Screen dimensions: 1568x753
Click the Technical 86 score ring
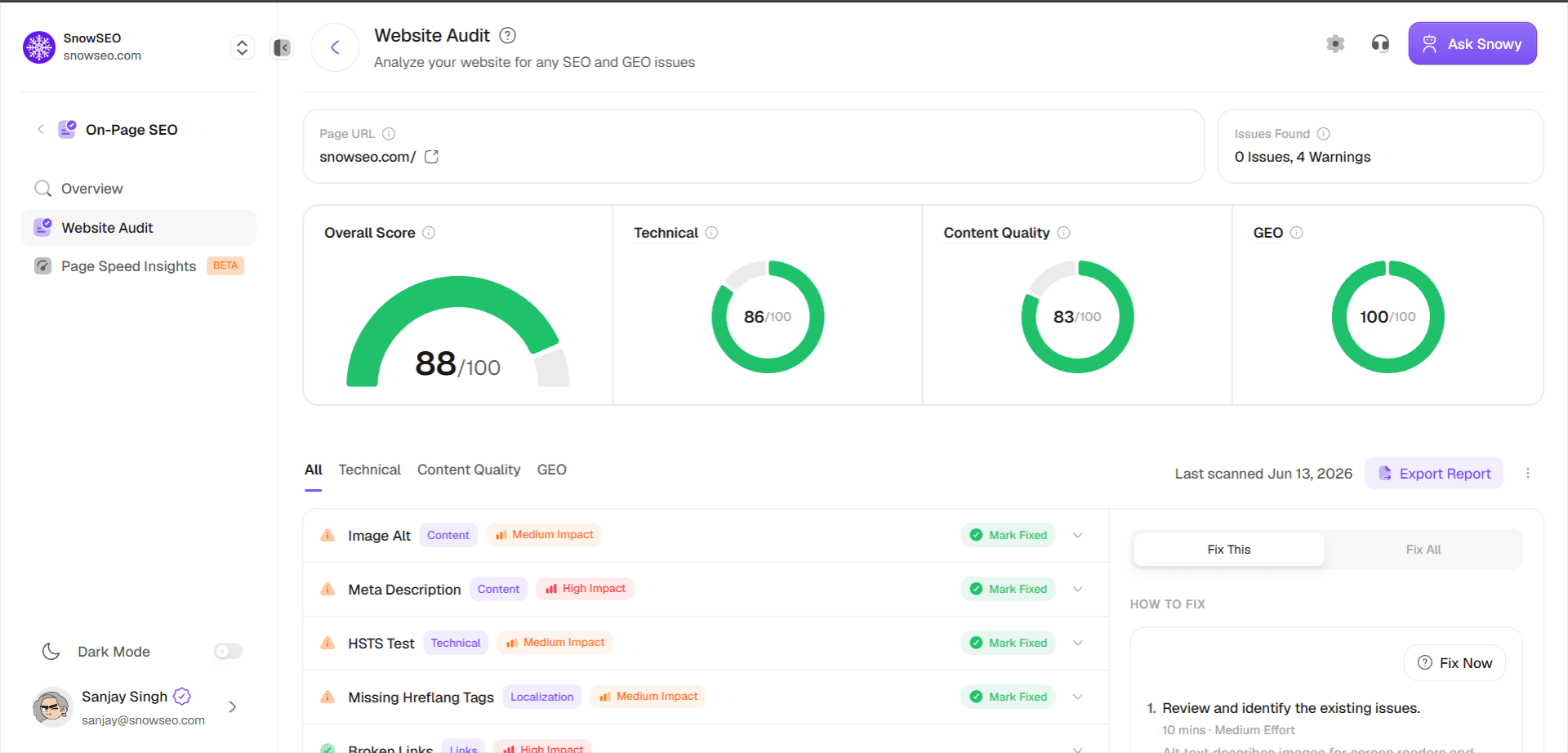(x=768, y=317)
